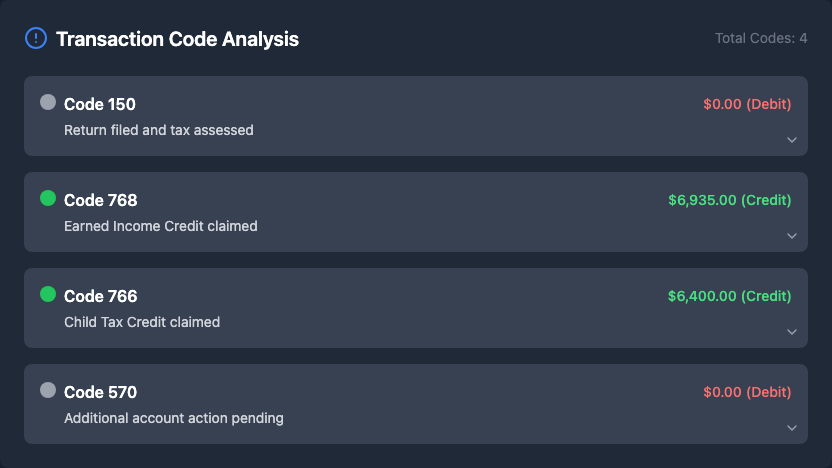Click the Transaction Code Analysis heading
Viewport: 832px width, 468px height.
click(177, 39)
